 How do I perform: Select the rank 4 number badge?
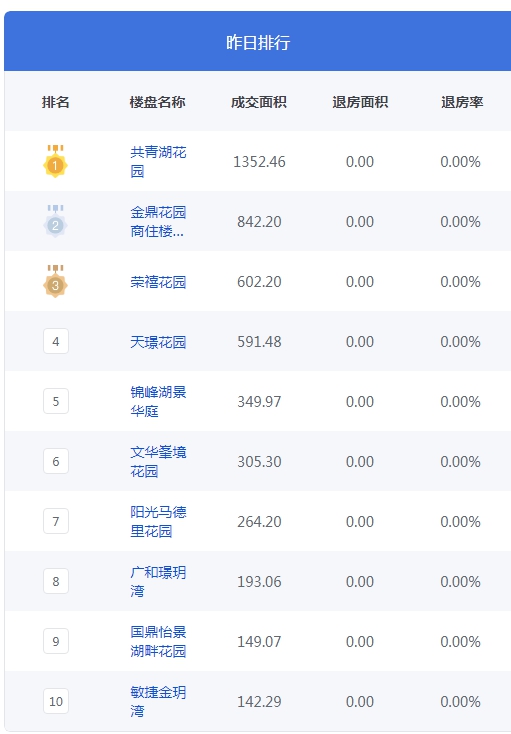(x=56, y=341)
